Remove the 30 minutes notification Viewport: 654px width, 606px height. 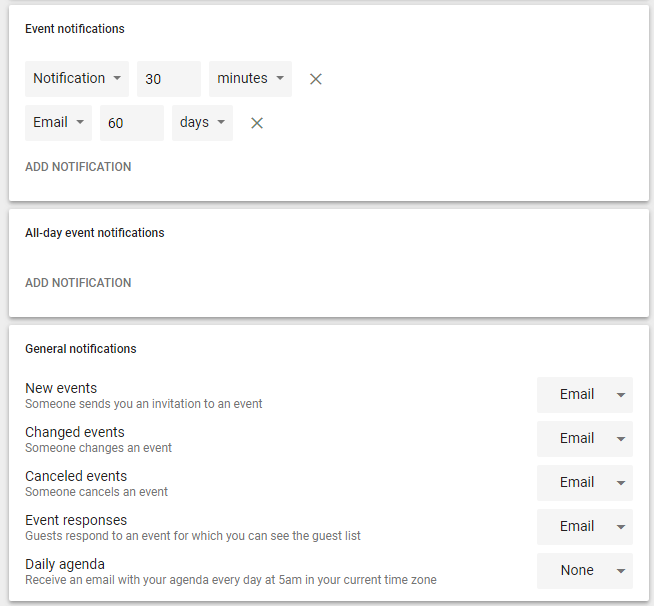click(316, 79)
